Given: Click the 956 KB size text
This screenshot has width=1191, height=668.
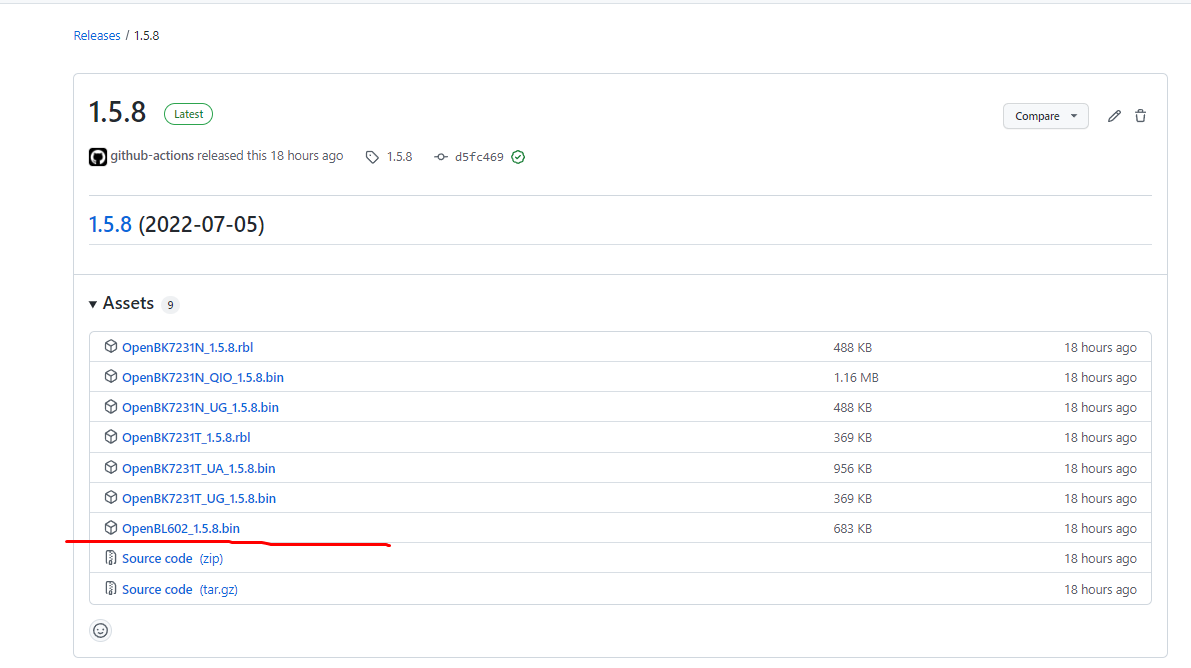Looking at the screenshot, I should pos(852,468).
